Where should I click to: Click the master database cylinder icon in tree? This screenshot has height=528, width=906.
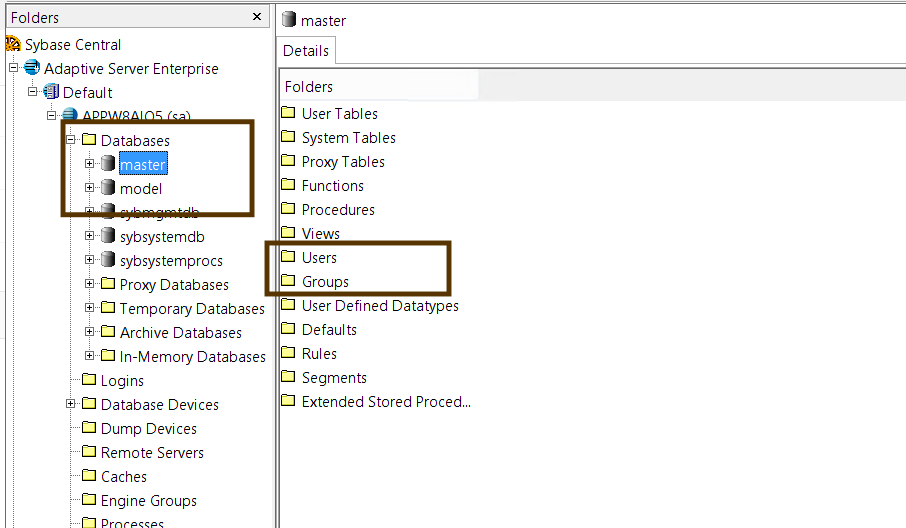tap(108, 163)
